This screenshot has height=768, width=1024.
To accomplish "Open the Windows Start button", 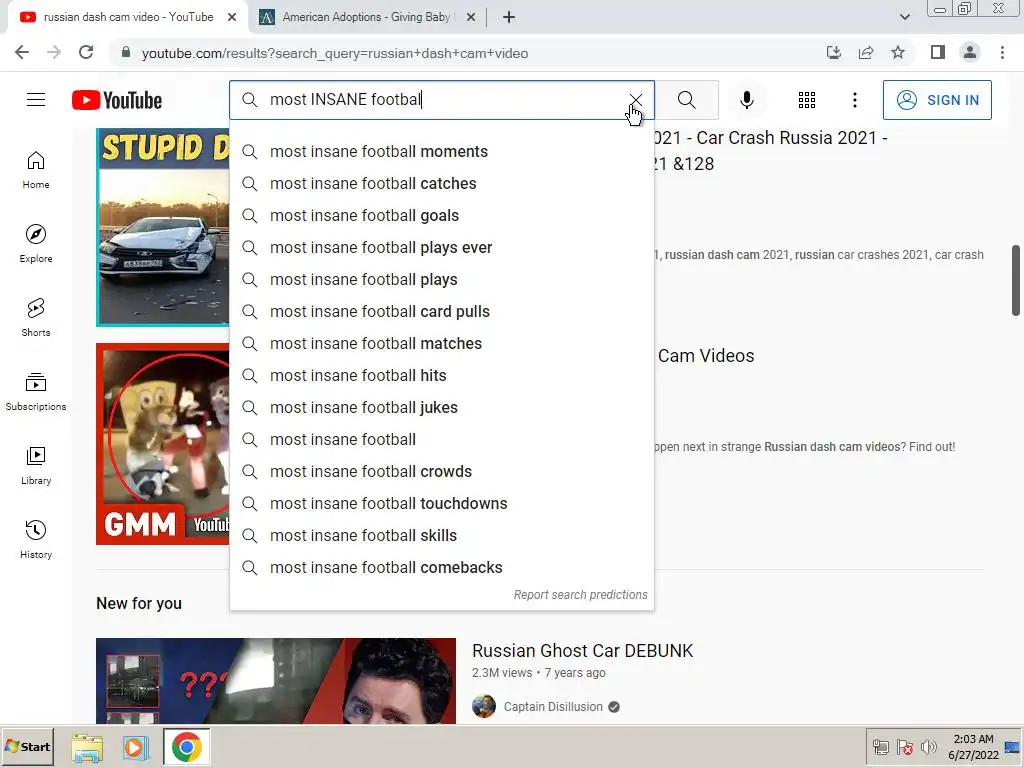I will point(27,746).
